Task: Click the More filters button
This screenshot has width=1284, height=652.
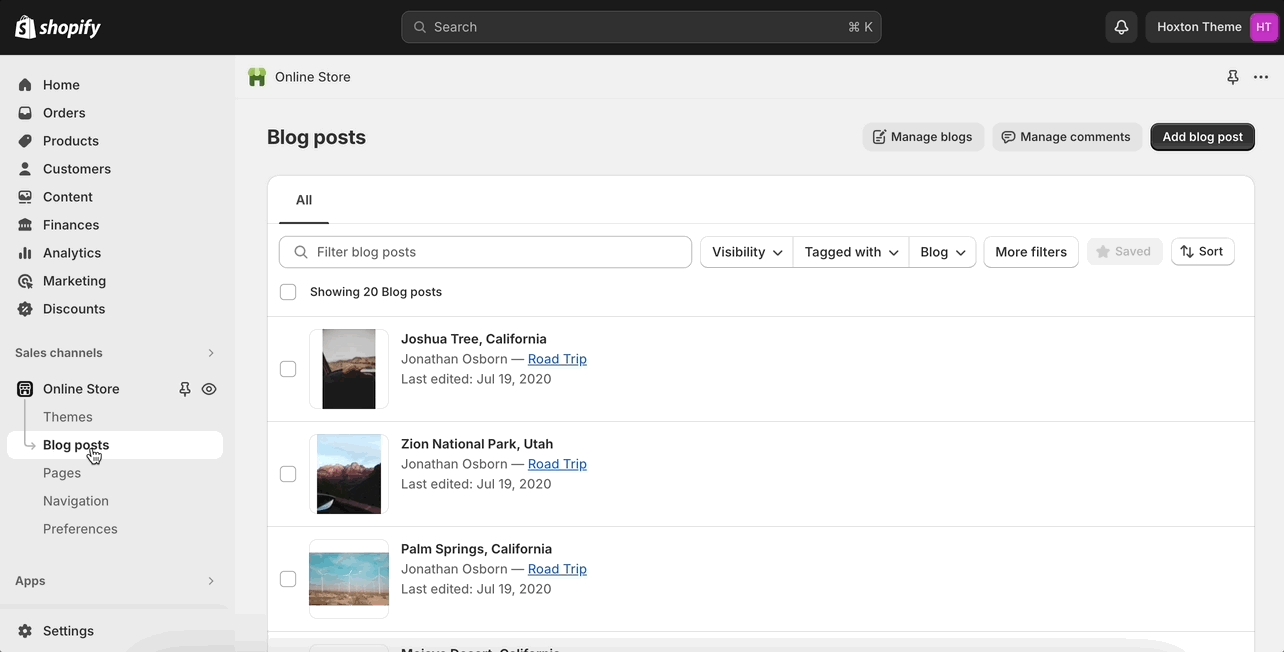Action: click(x=1031, y=252)
